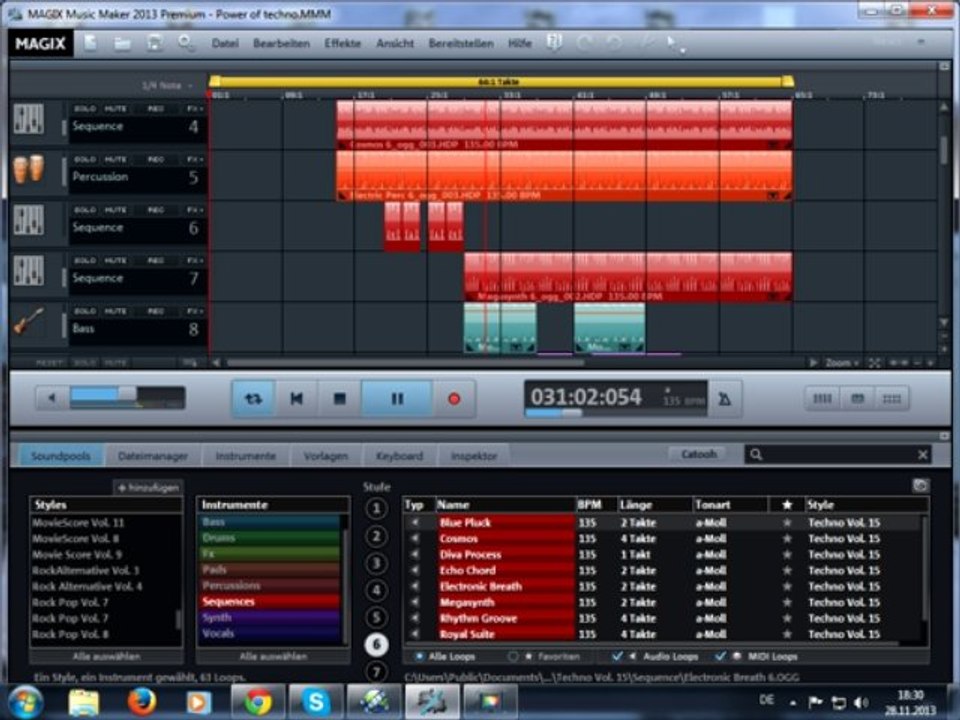Arm recording on Sequence 6 track
Image resolution: width=960 pixels, height=720 pixels.
click(156, 210)
